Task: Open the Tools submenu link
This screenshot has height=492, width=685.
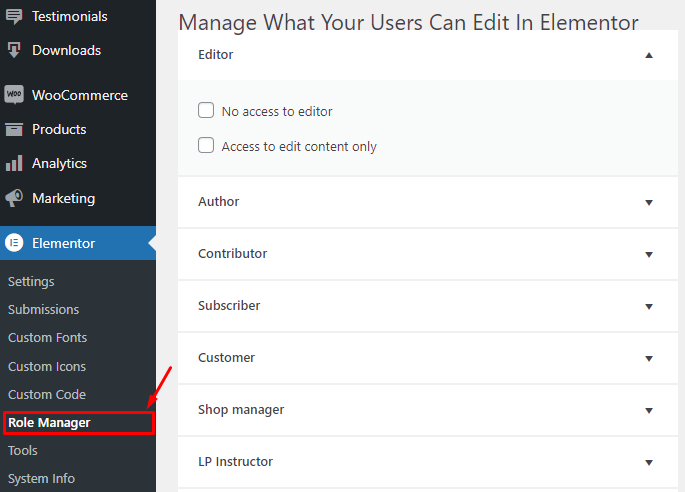Action: point(23,450)
